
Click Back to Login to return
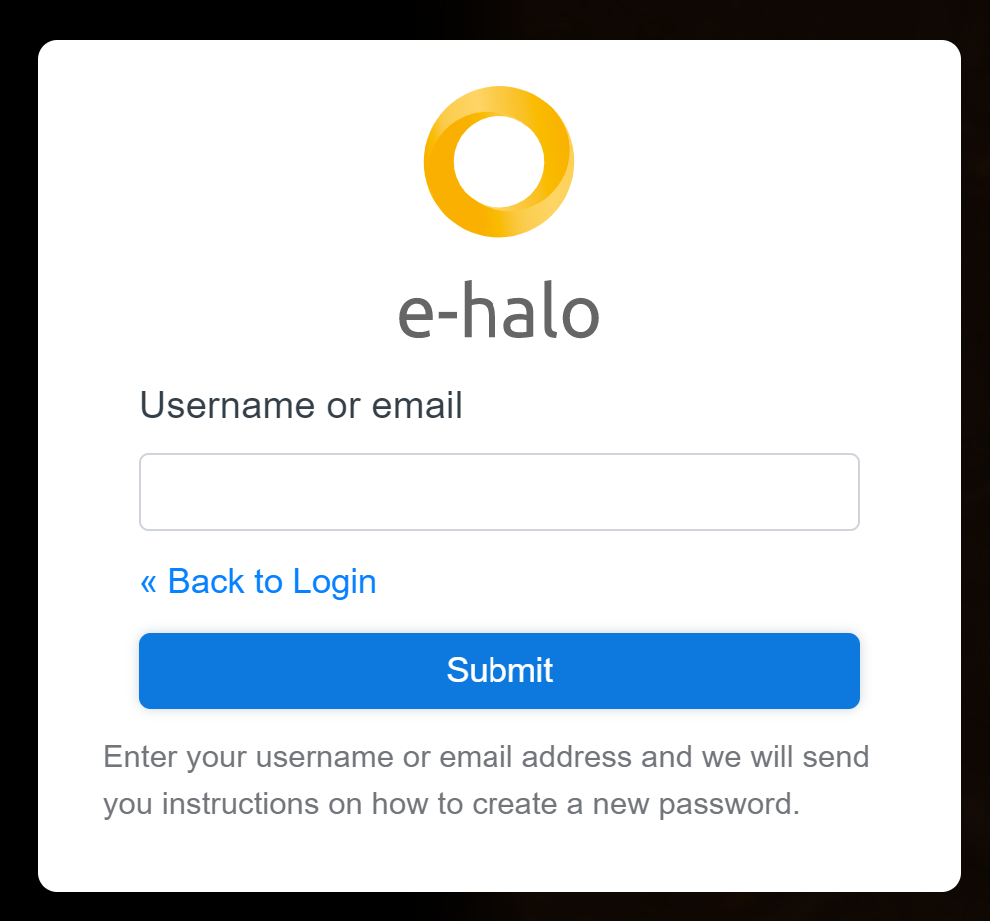258,581
